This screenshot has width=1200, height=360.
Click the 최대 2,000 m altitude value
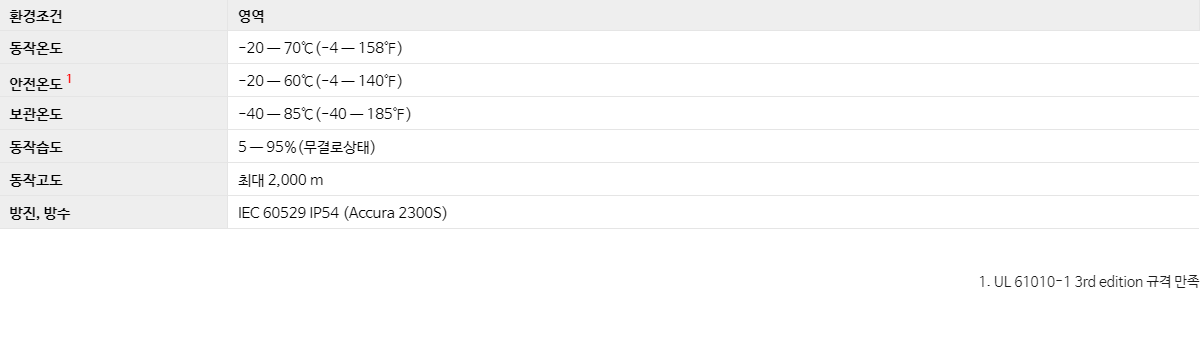(281, 180)
